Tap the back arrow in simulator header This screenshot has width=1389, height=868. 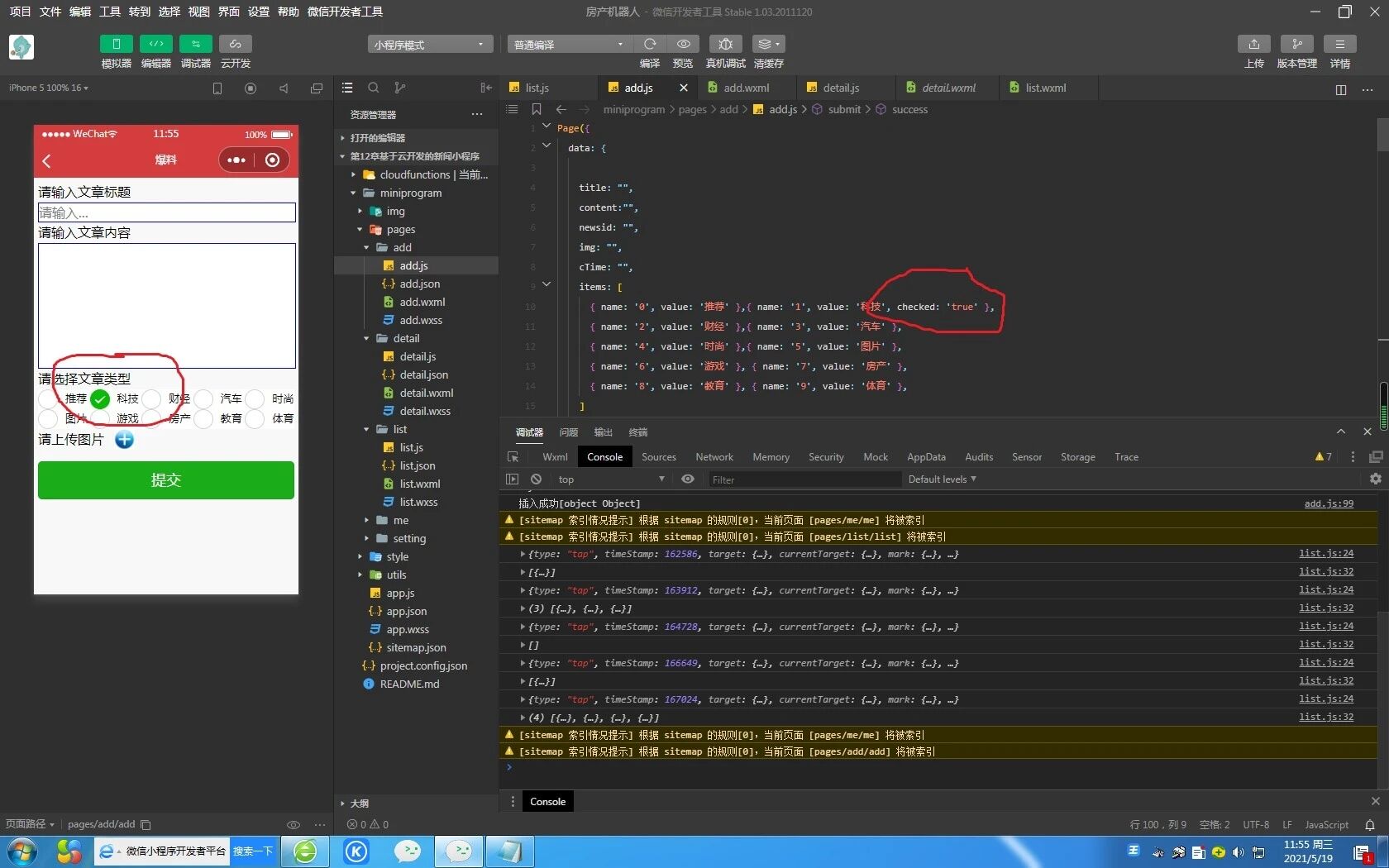(47, 160)
